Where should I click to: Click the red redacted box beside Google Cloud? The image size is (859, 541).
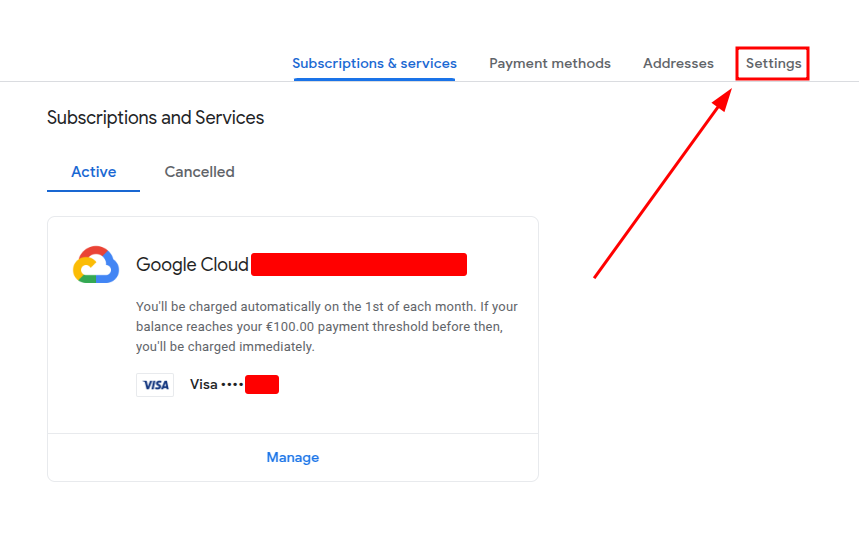click(x=359, y=265)
